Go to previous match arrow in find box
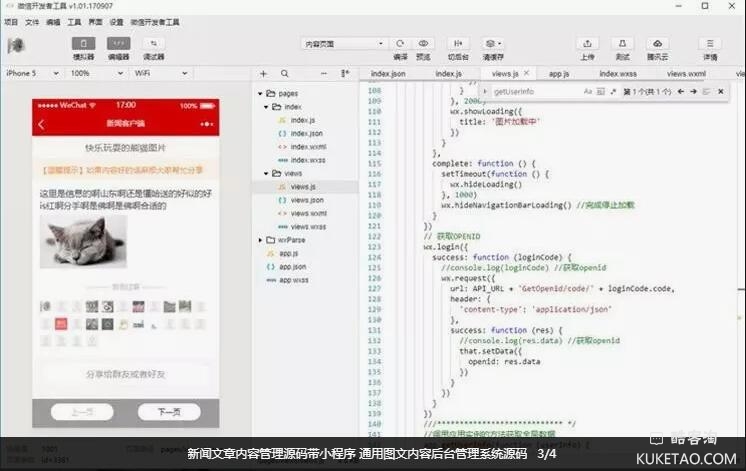The image size is (746, 471). [681, 91]
